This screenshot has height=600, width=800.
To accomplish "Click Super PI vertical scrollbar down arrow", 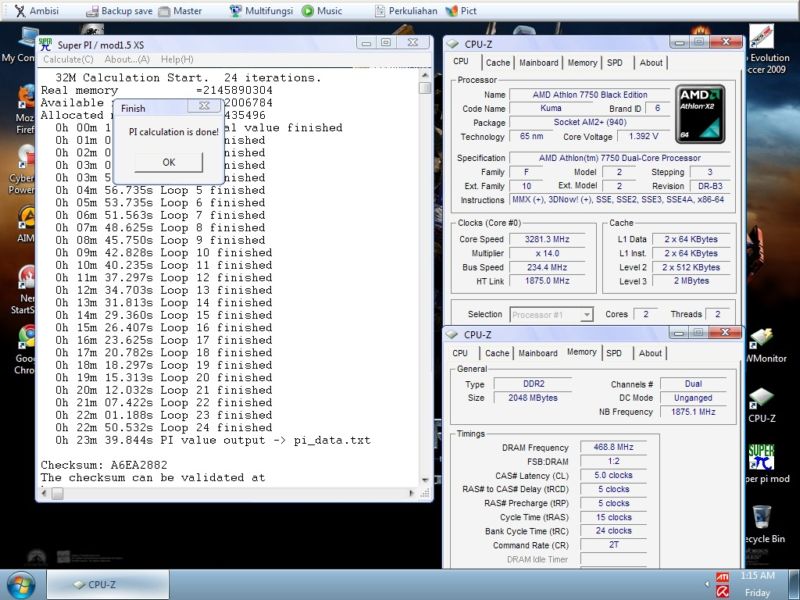I will (425, 480).
